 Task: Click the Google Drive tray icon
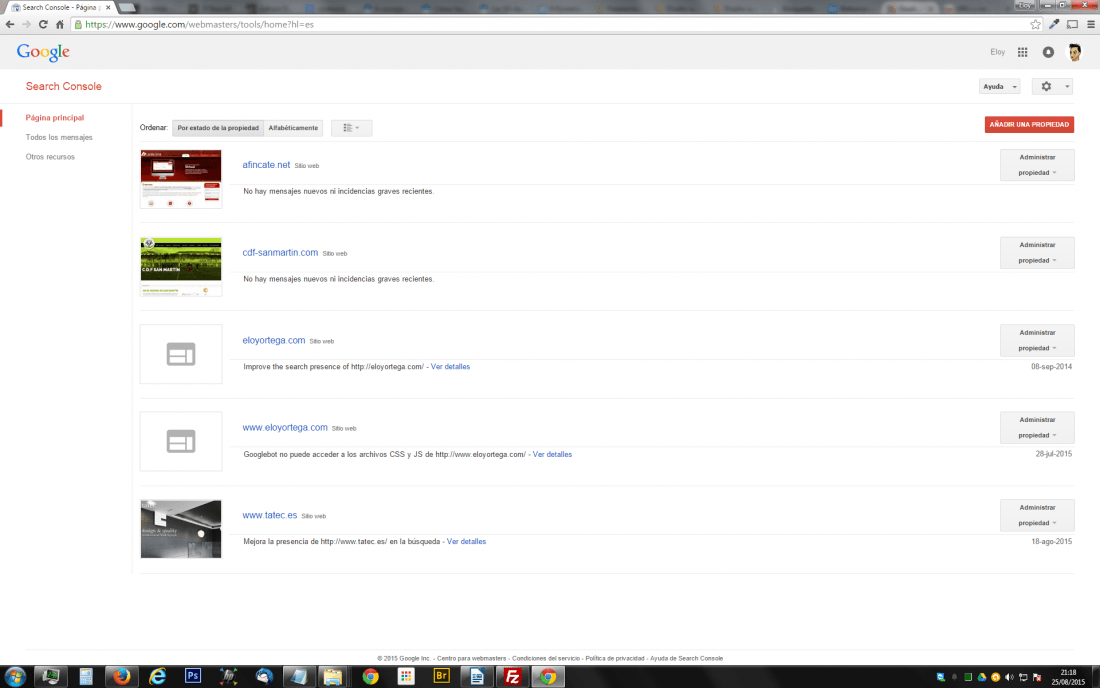coord(981,677)
